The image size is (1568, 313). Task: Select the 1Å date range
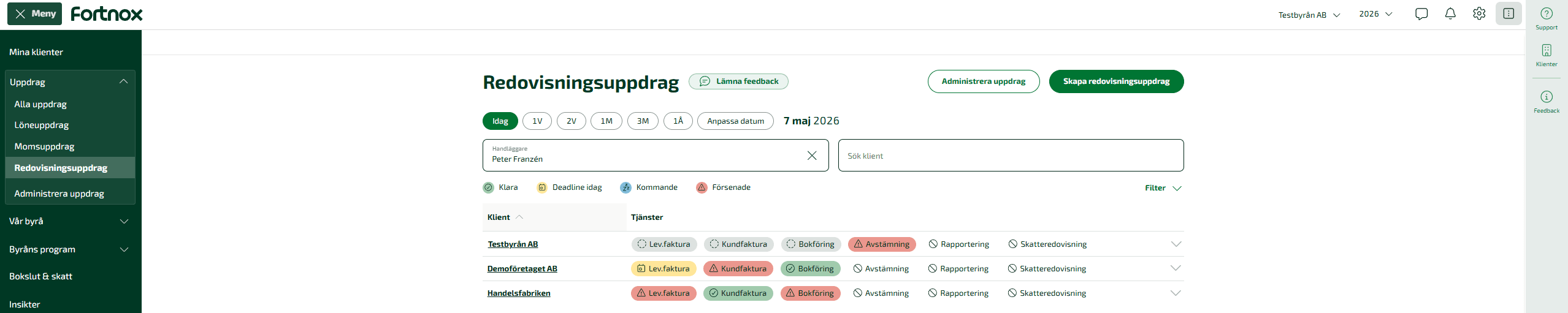[x=678, y=121]
